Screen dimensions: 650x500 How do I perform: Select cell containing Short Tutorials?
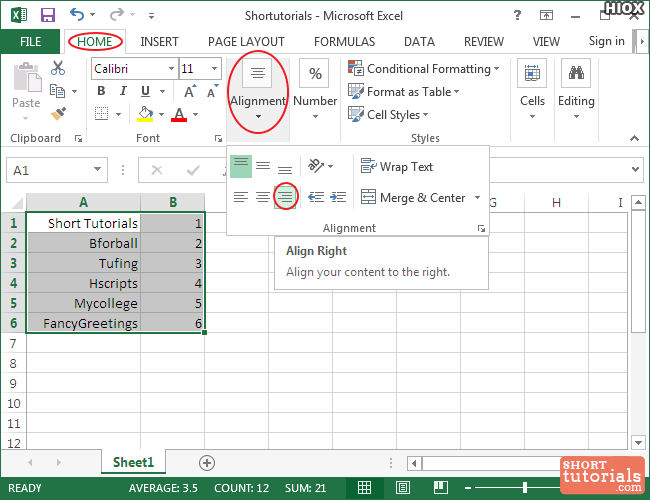(84, 223)
